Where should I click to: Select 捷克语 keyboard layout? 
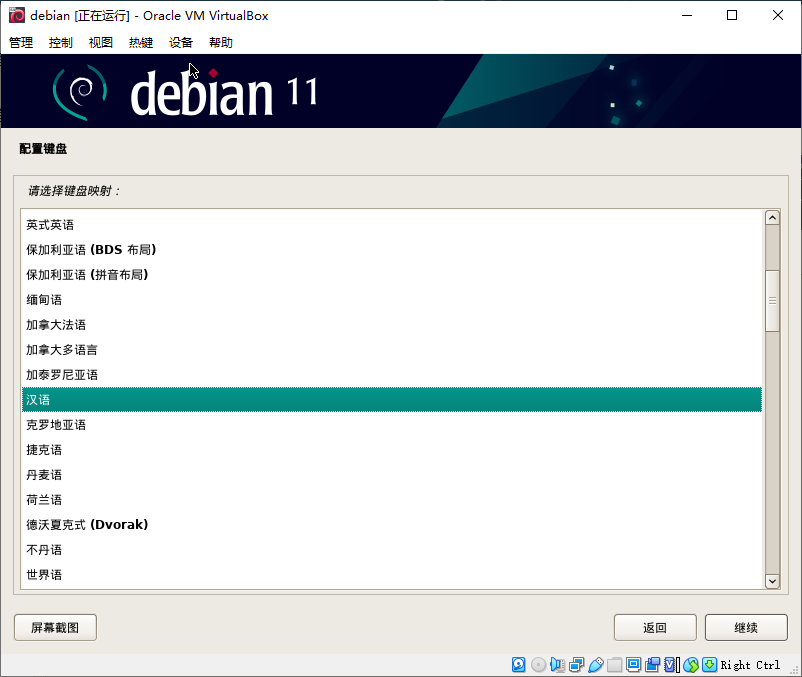[x=392, y=449]
